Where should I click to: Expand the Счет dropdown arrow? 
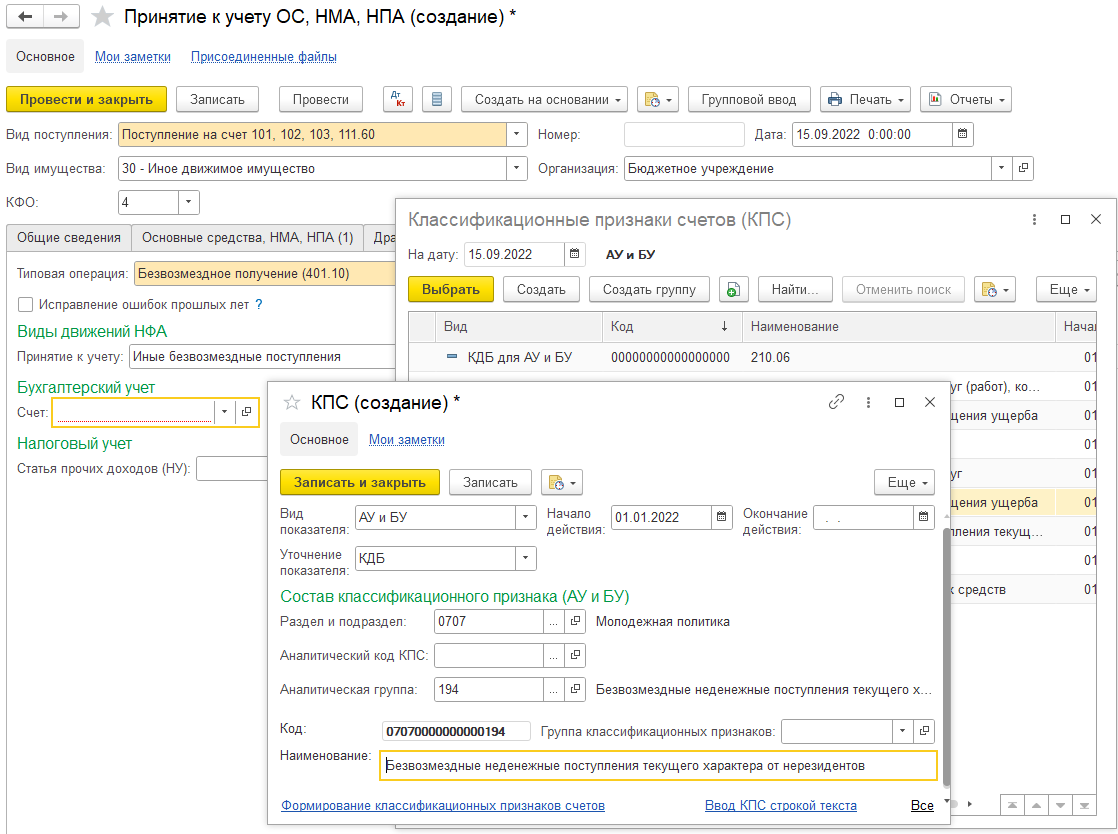[224, 412]
